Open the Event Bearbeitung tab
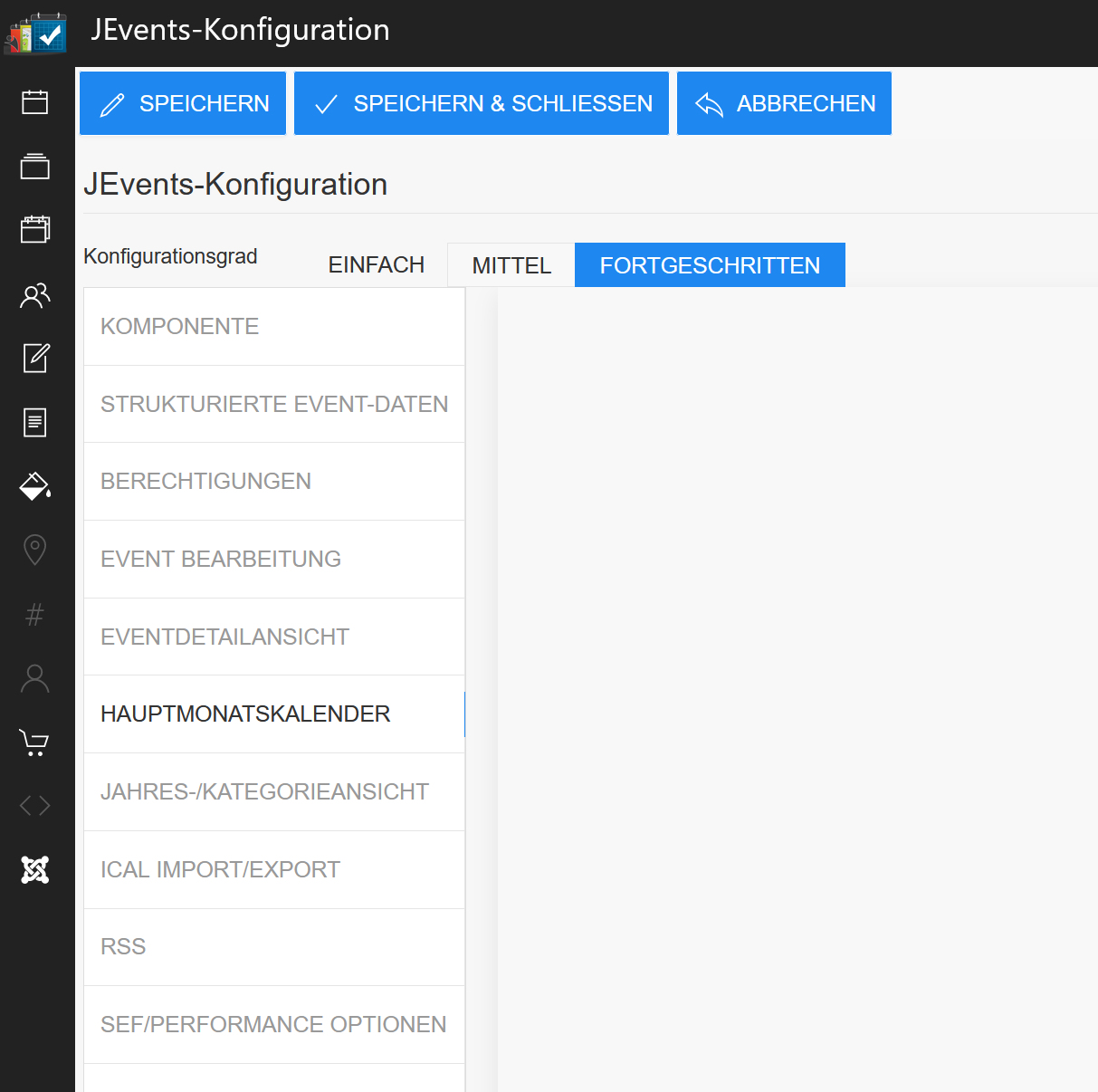The width and height of the screenshot is (1098, 1092). click(x=274, y=560)
